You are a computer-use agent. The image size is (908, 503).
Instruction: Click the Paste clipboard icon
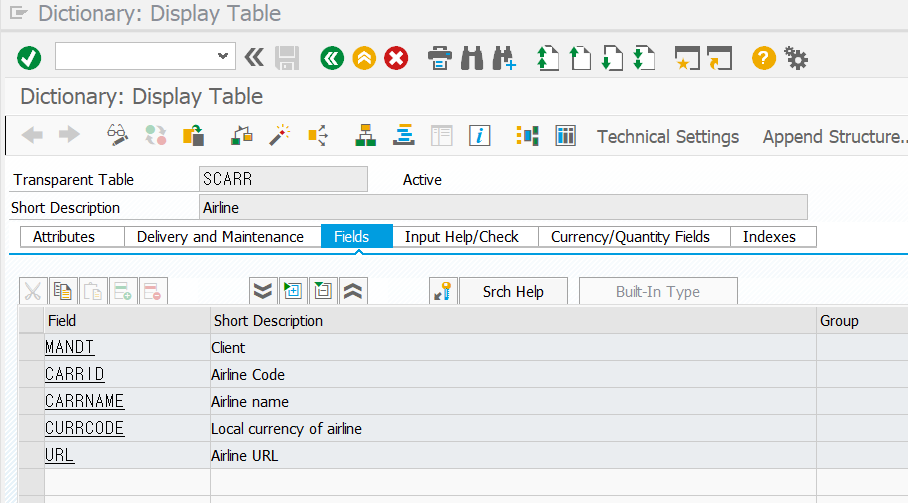93,291
